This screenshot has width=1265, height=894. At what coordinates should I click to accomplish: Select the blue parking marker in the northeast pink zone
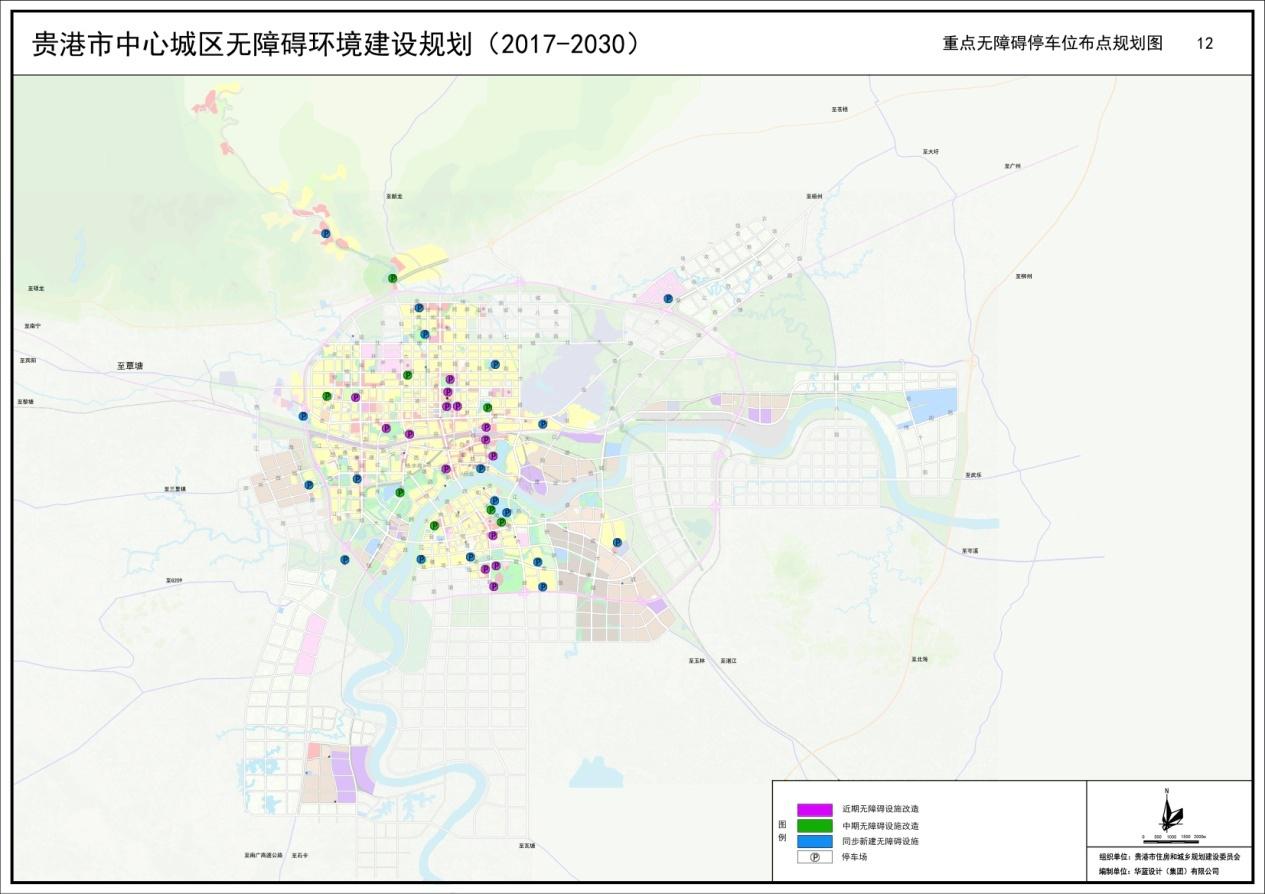(669, 298)
